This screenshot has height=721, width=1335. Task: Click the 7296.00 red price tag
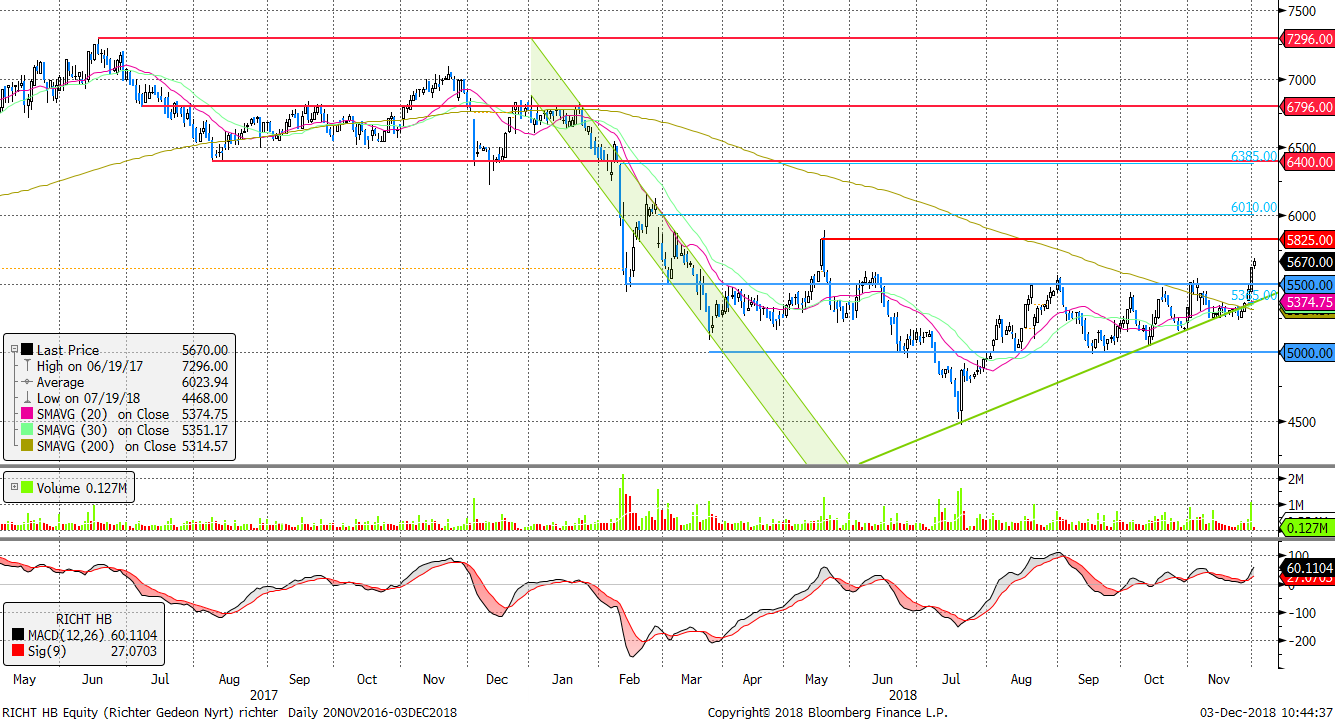click(1307, 39)
